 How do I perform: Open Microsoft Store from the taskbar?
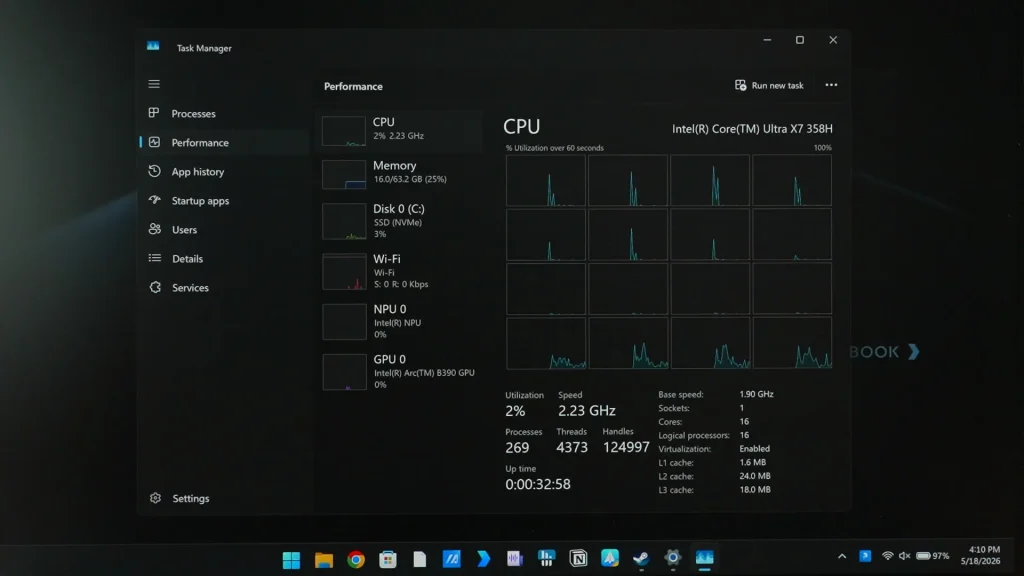point(388,560)
